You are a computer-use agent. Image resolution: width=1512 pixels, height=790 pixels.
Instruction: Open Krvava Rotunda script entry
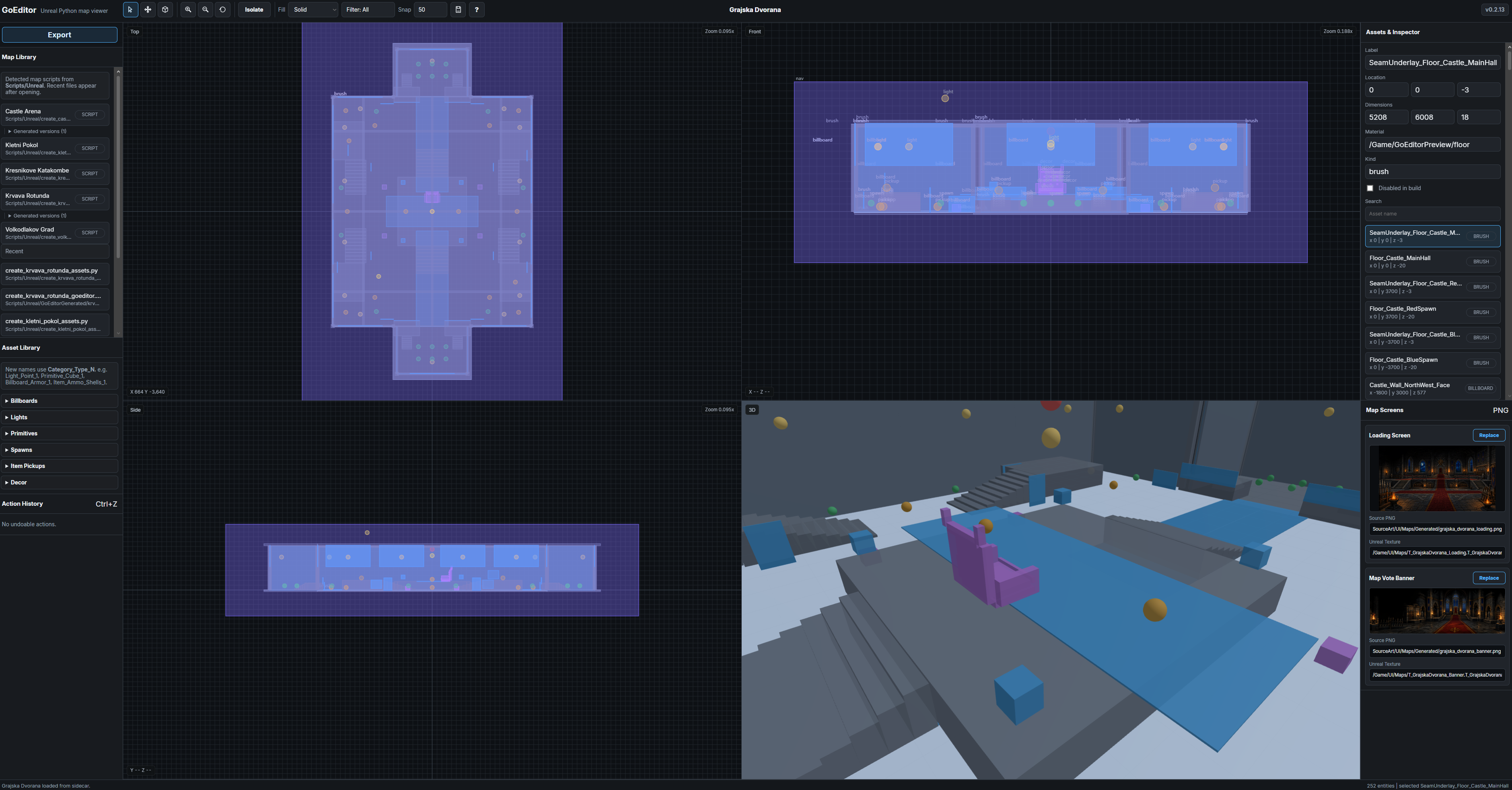pyautogui.click(x=55, y=199)
